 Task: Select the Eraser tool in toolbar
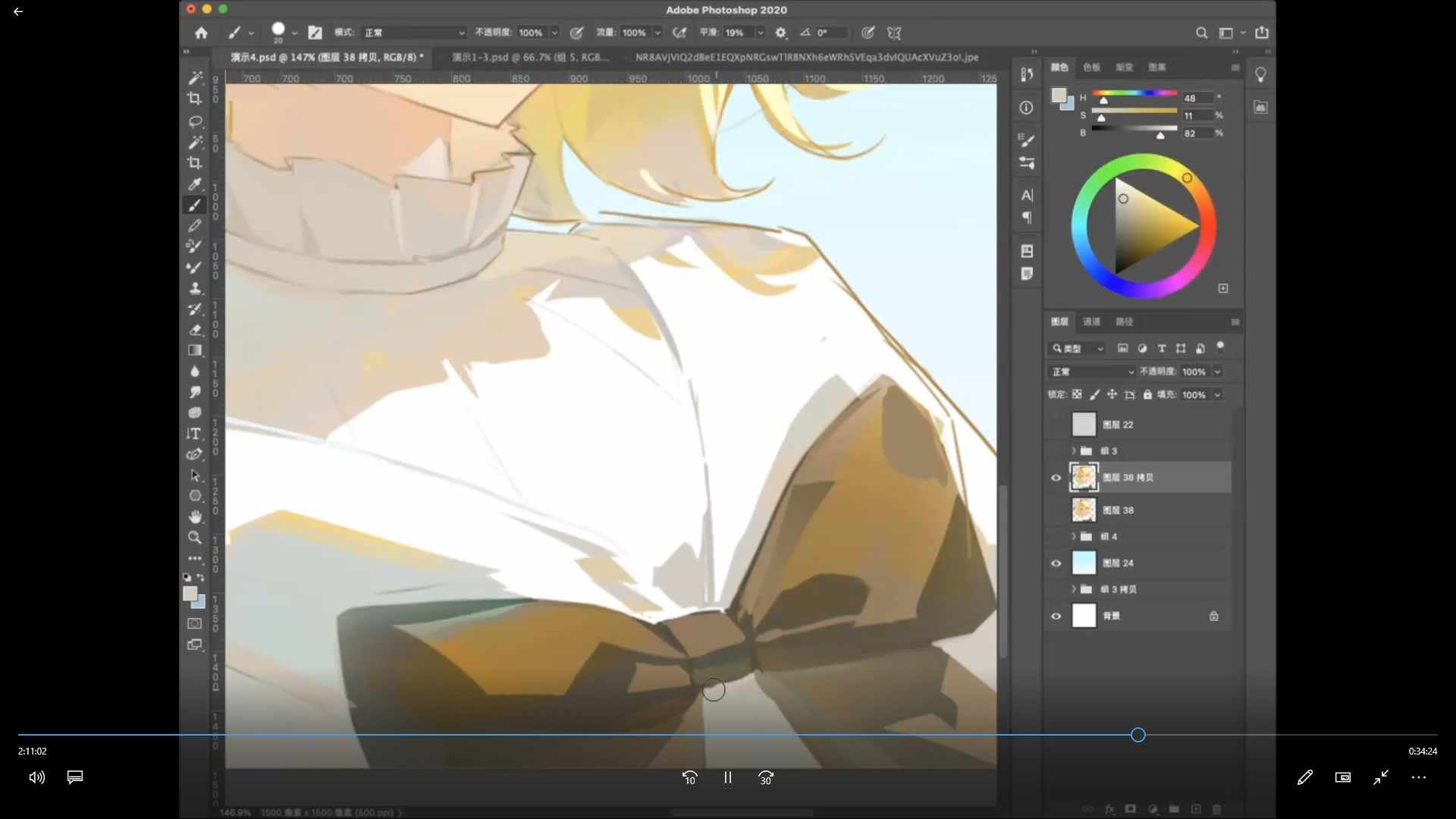point(195,330)
